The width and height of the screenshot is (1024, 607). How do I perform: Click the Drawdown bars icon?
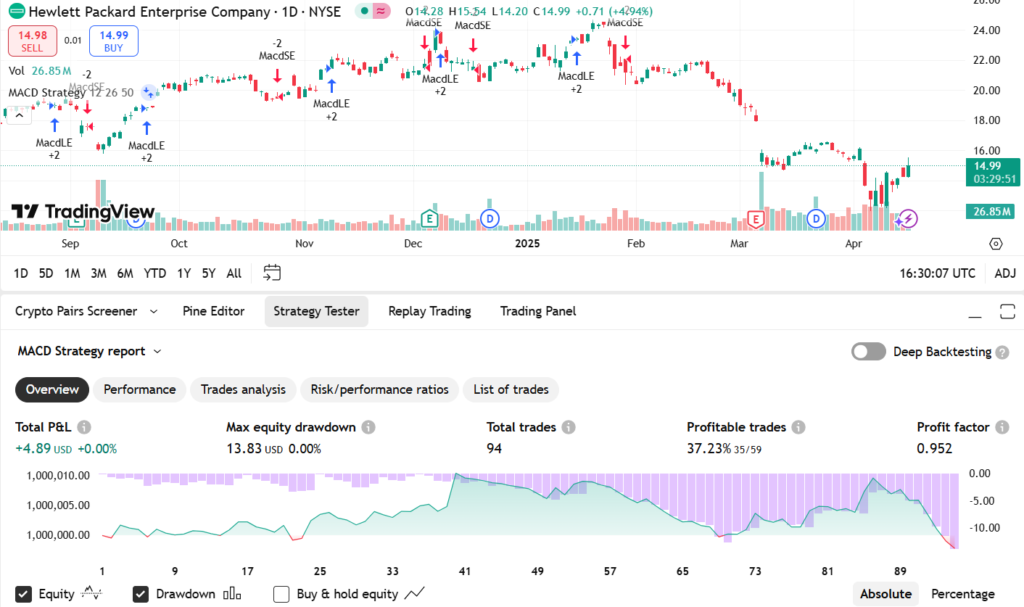click(232, 594)
